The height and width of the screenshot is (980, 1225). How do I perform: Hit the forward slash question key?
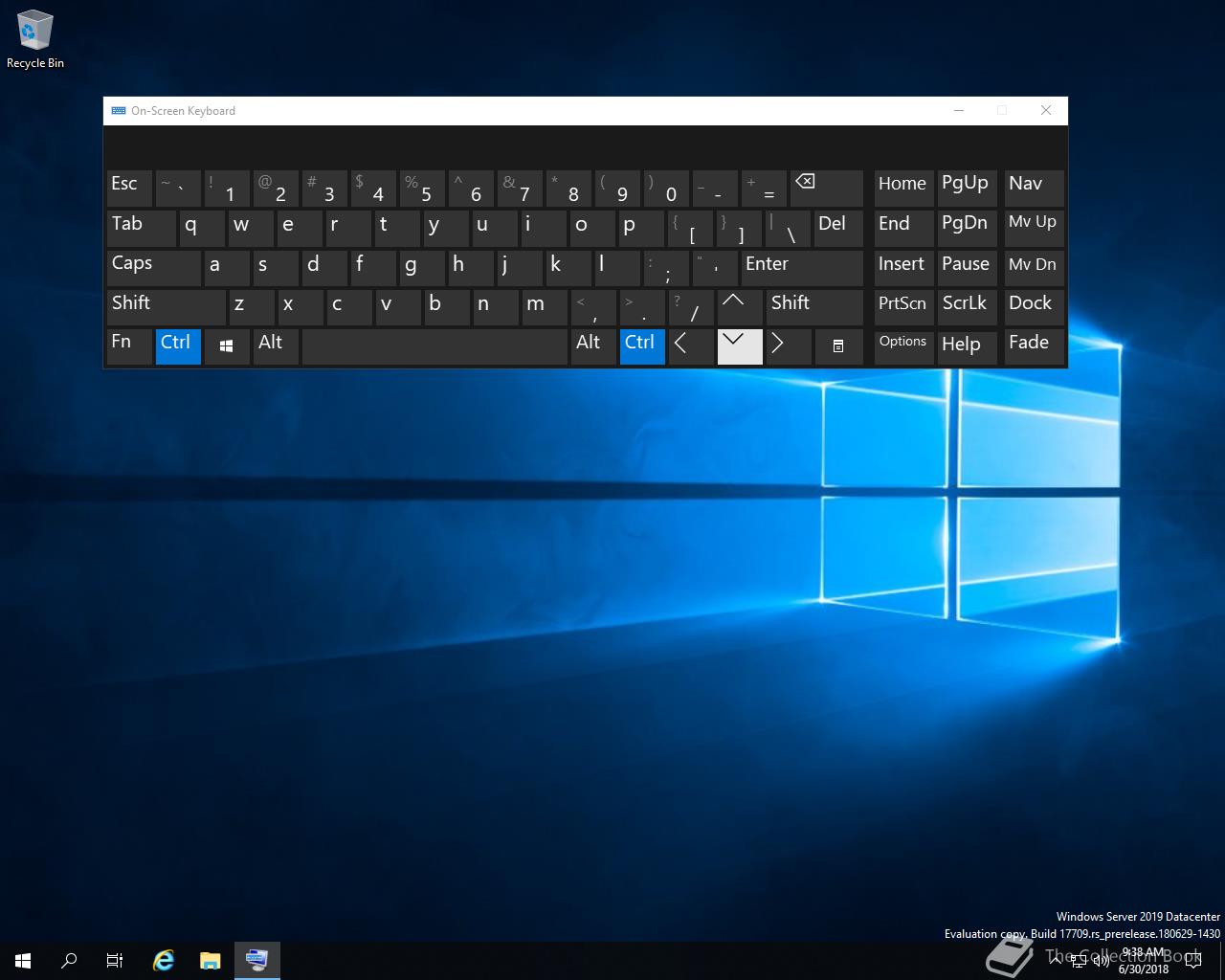691,307
